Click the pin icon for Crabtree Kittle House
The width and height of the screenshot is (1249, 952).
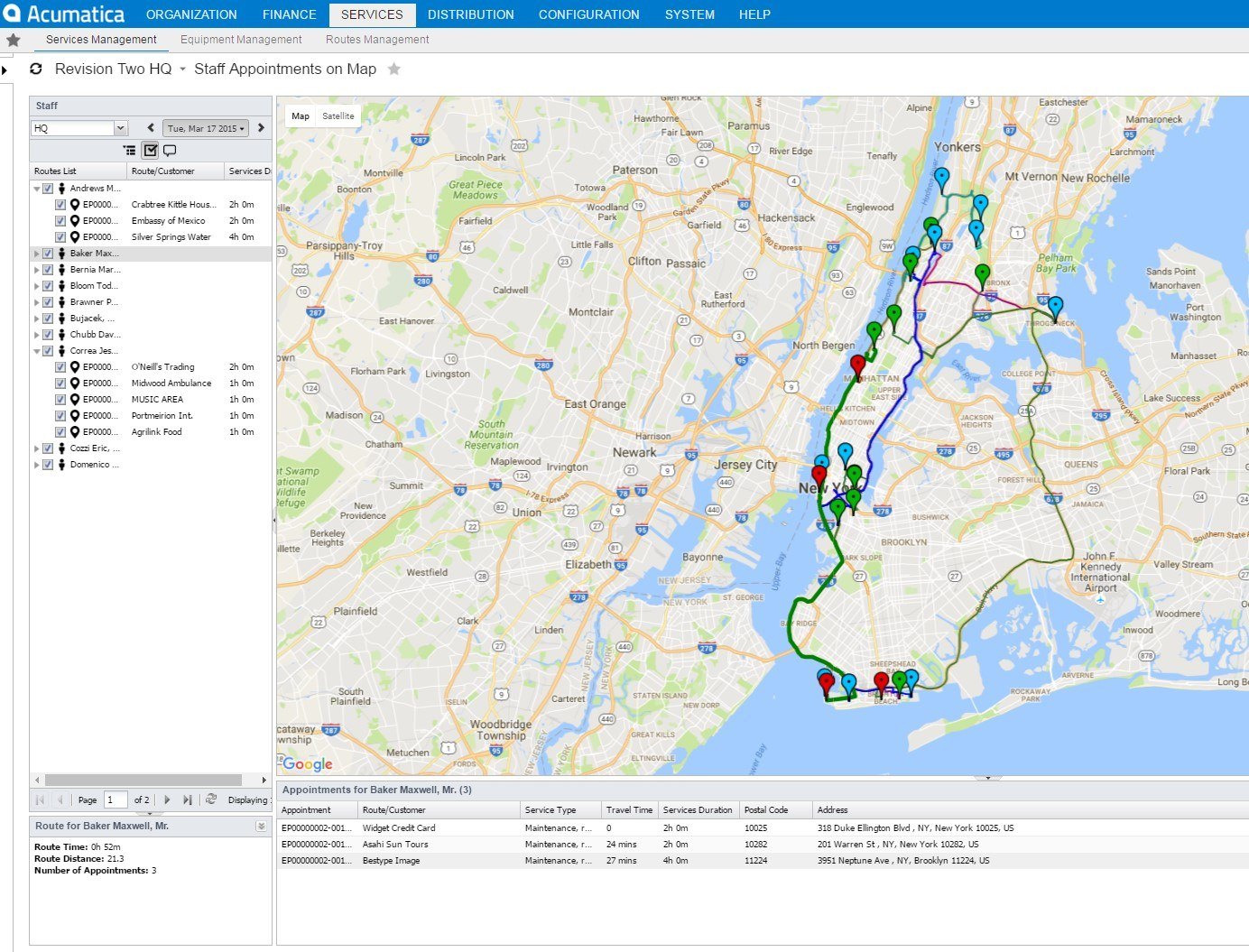pos(75,205)
